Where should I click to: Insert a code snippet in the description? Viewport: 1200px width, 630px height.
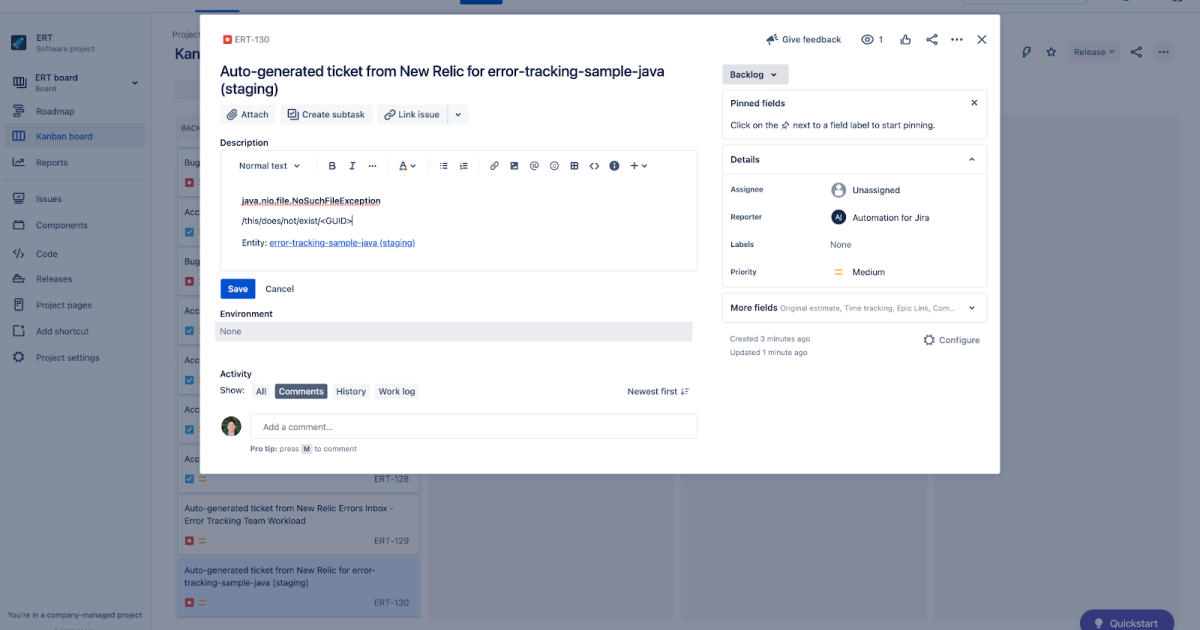tap(593, 165)
